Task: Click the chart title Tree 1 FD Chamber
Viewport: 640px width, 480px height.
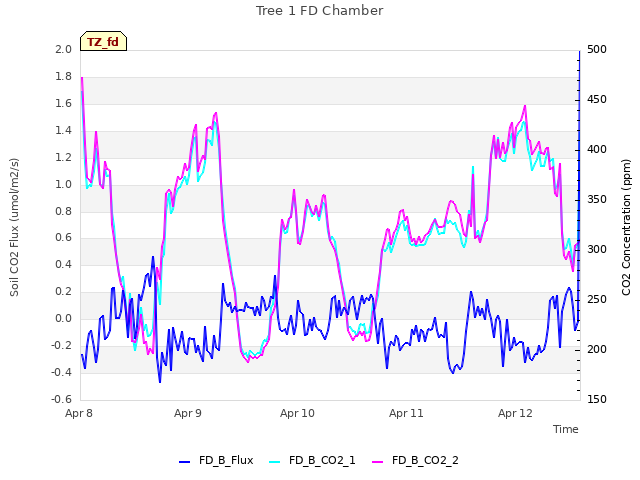Action: 320,11
